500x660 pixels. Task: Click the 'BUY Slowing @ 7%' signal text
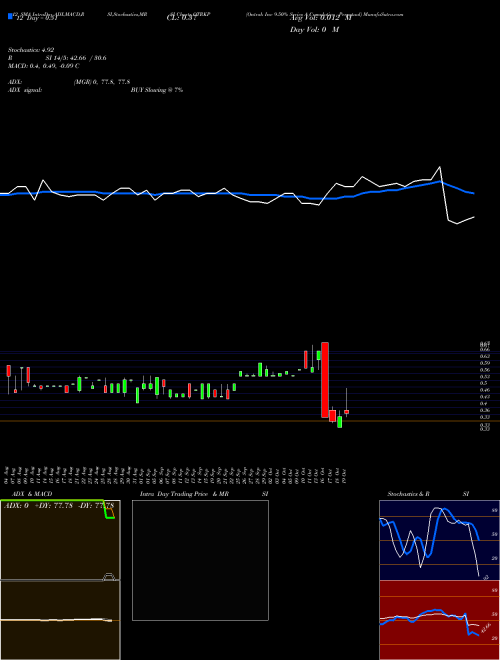[157, 90]
